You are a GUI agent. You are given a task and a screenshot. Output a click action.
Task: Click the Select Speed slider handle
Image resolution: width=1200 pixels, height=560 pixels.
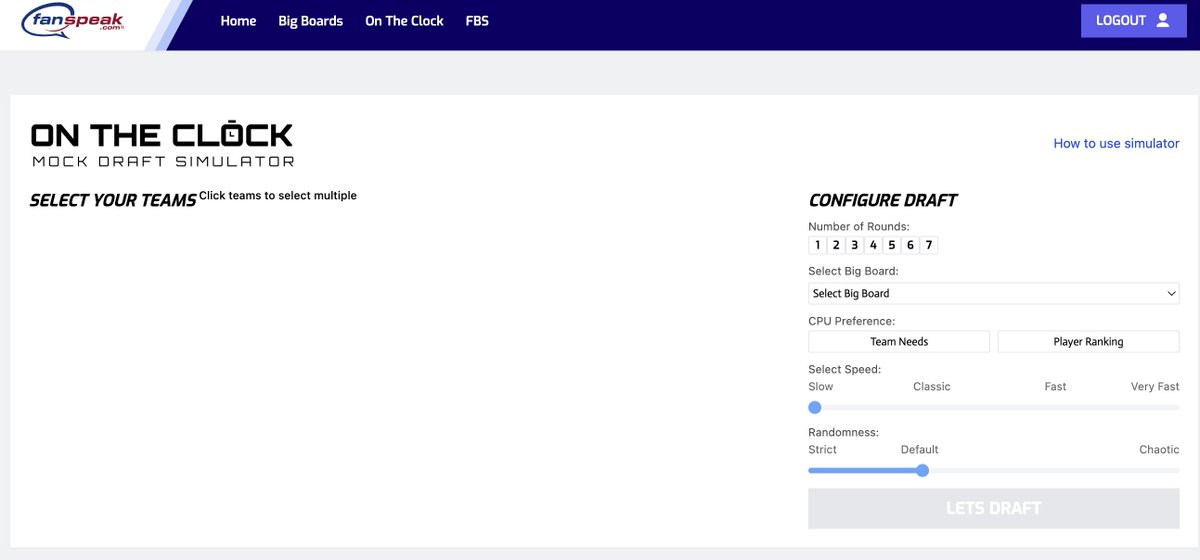tap(814, 407)
